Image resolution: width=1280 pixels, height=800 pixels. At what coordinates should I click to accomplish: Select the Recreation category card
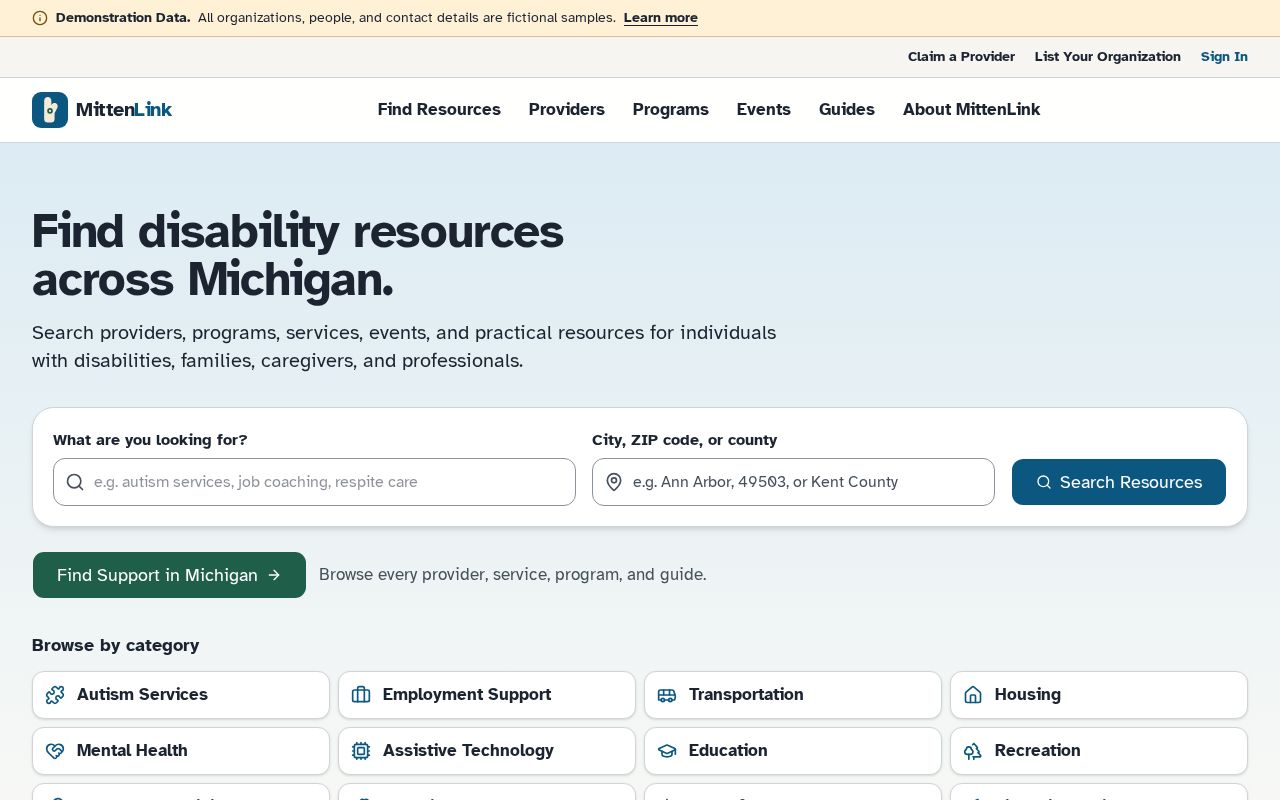coord(1099,751)
